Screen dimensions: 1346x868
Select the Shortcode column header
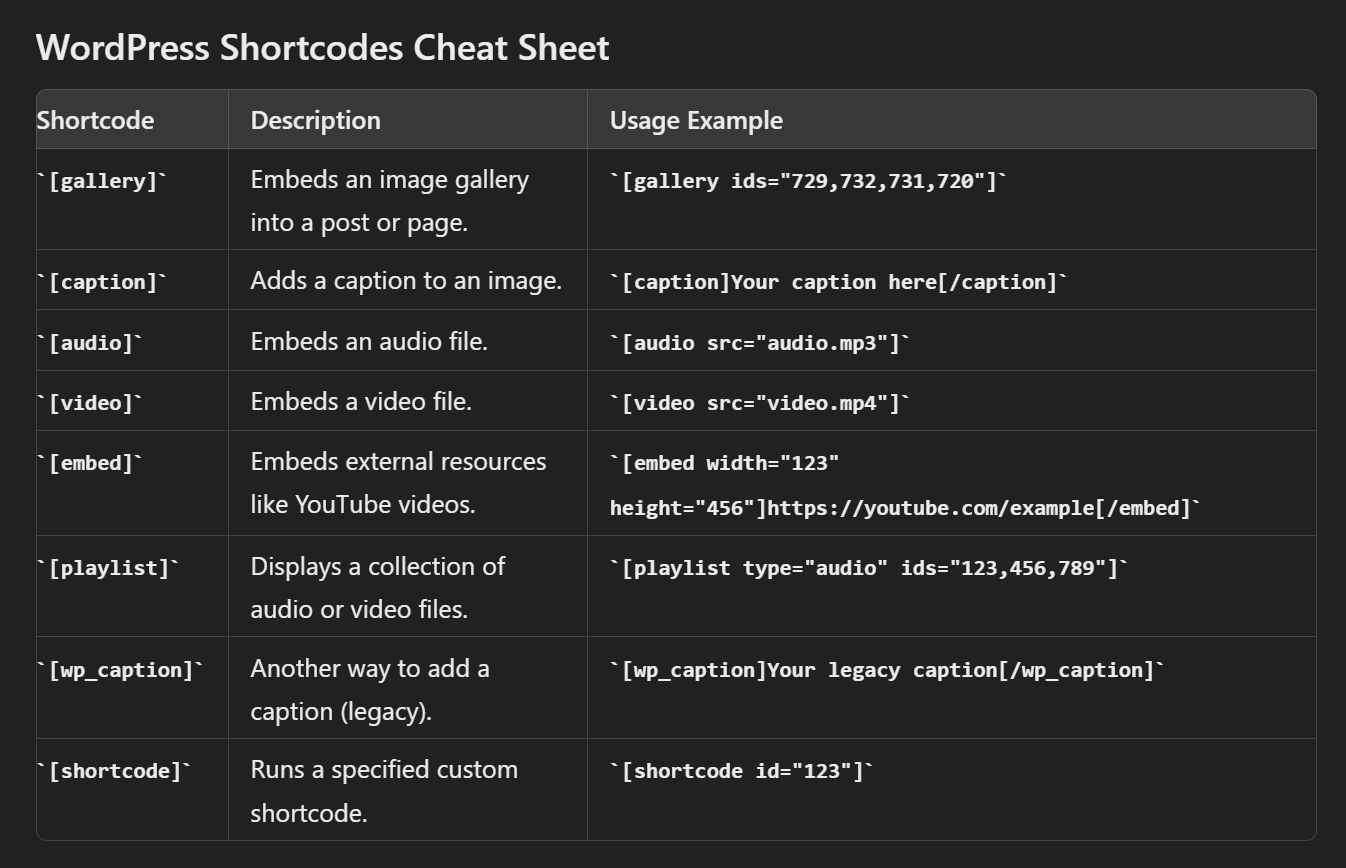[x=96, y=120]
